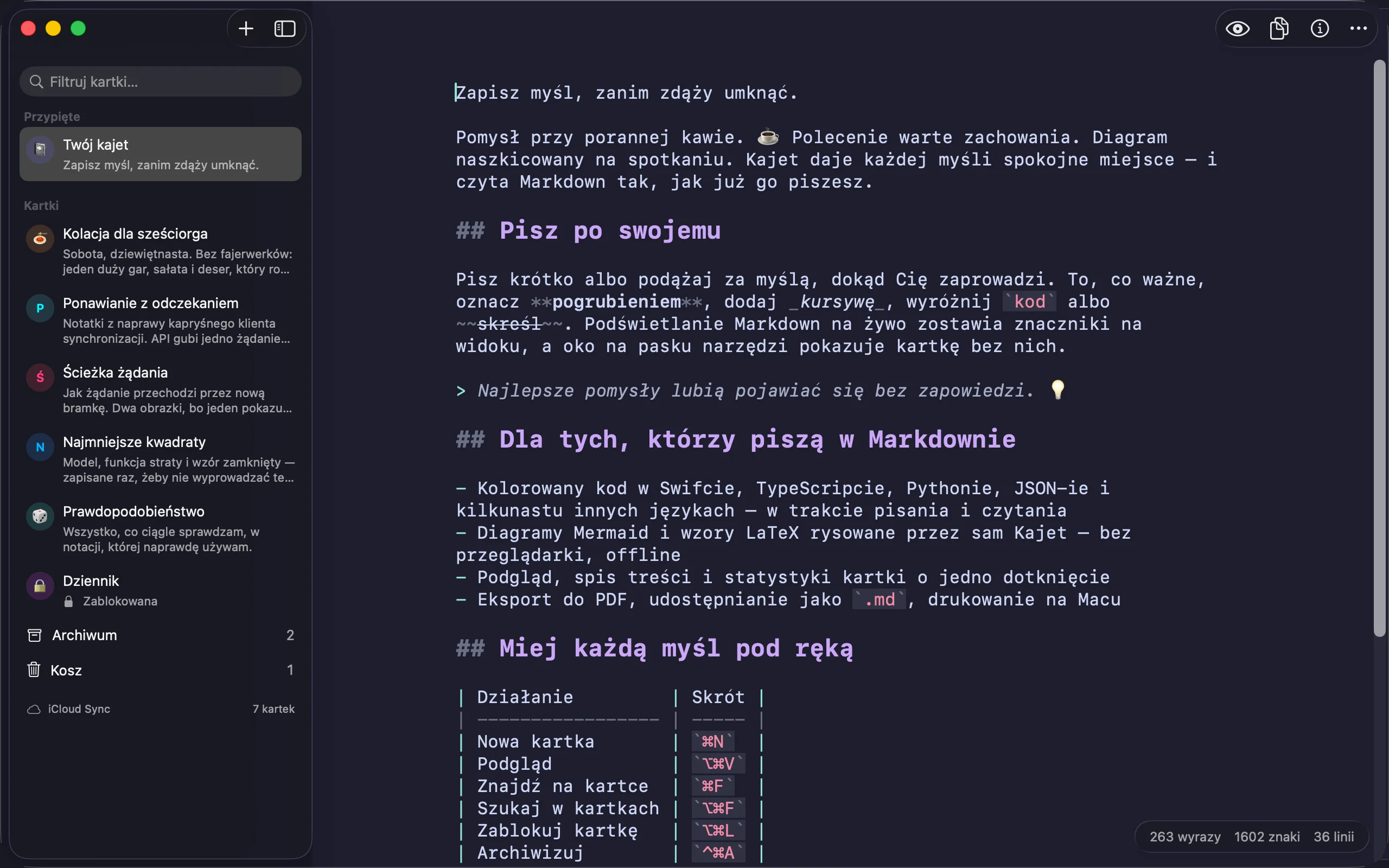Click the copy note icon in toolbar
Image resolution: width=1389 pixels, height=868 pixels.
point(1279,29)
